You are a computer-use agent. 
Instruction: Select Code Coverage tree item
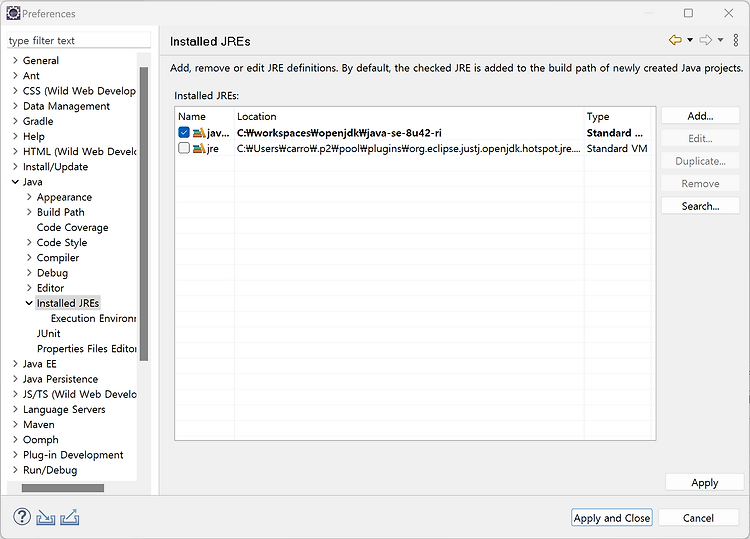click(x=72, y=227)
